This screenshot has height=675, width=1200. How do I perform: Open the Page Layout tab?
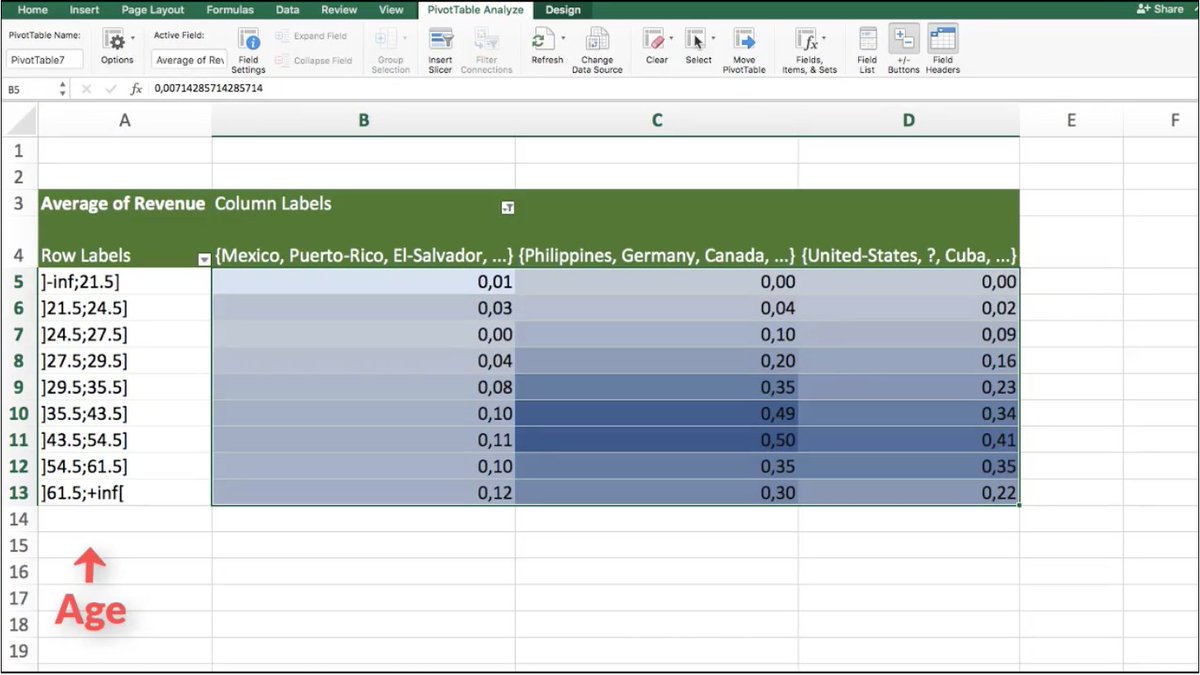click(x=153, y=10)
